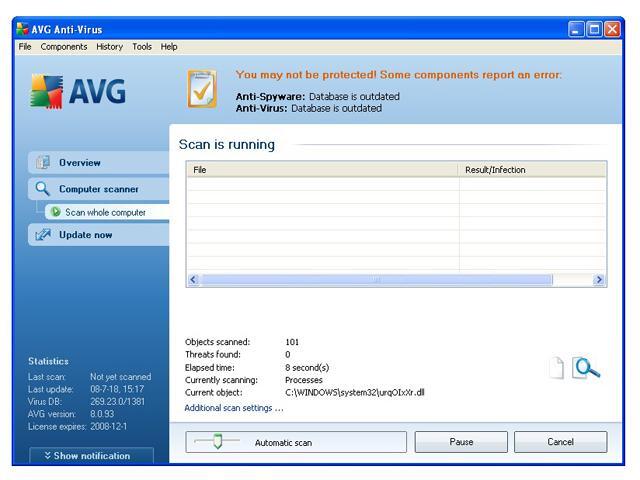640x480 pixels.
Task: Click the green play icon beside Scan whole computer
Action: (x=56, y=212)
